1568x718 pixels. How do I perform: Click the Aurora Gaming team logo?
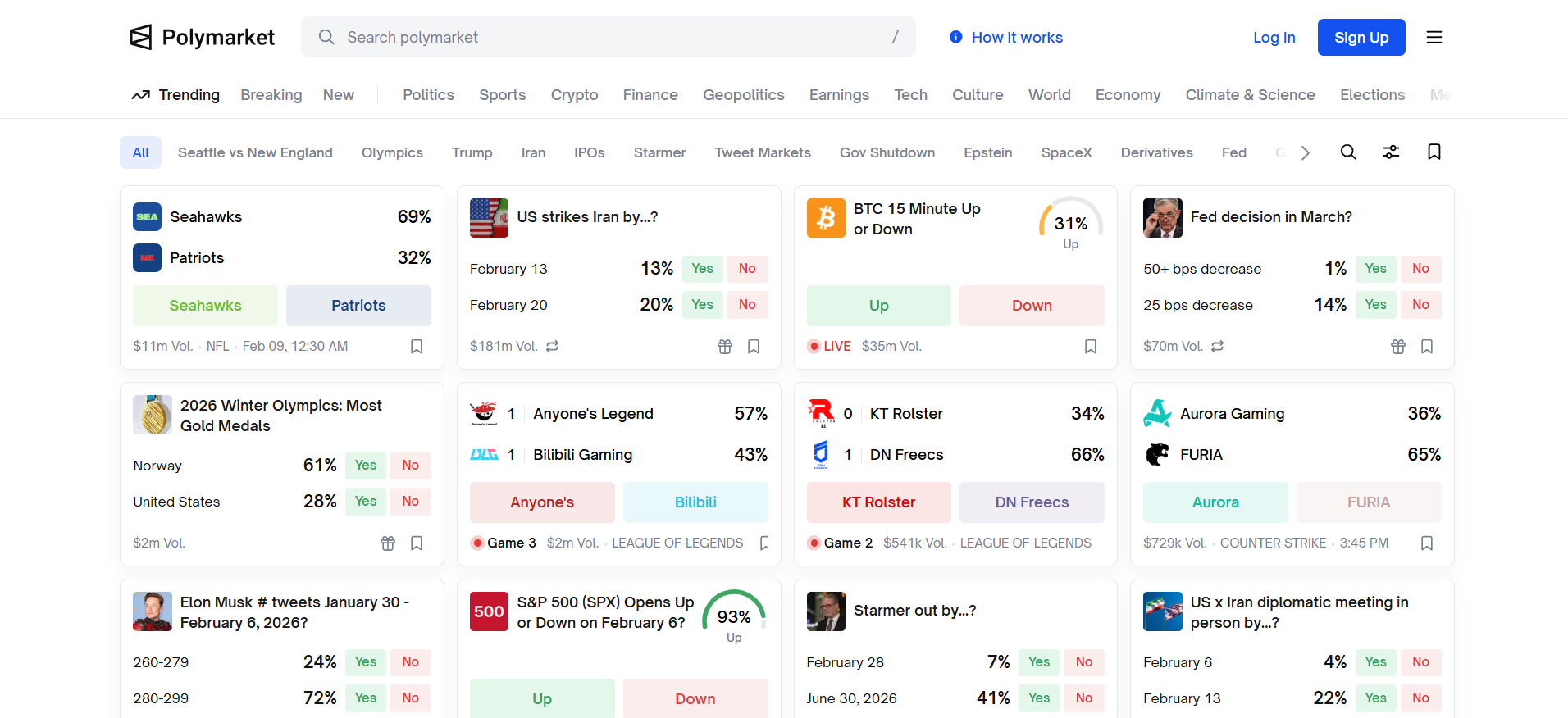tap(1157, 414)
